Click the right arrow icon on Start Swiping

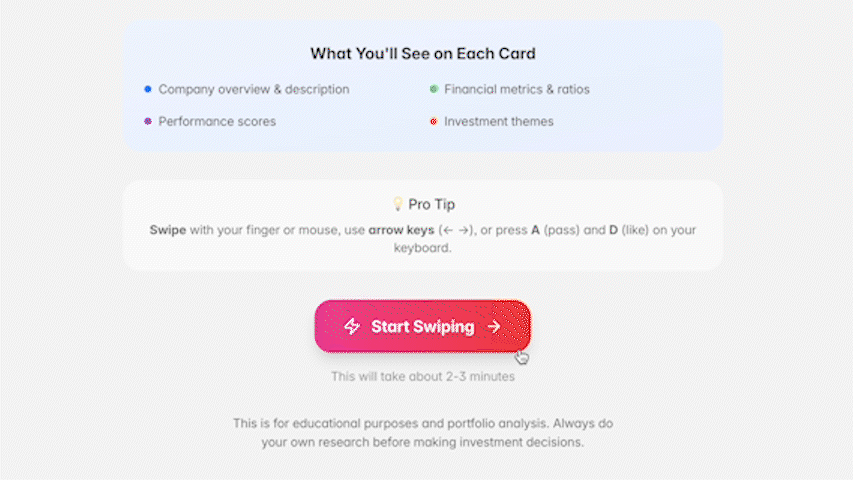[494, 327]
